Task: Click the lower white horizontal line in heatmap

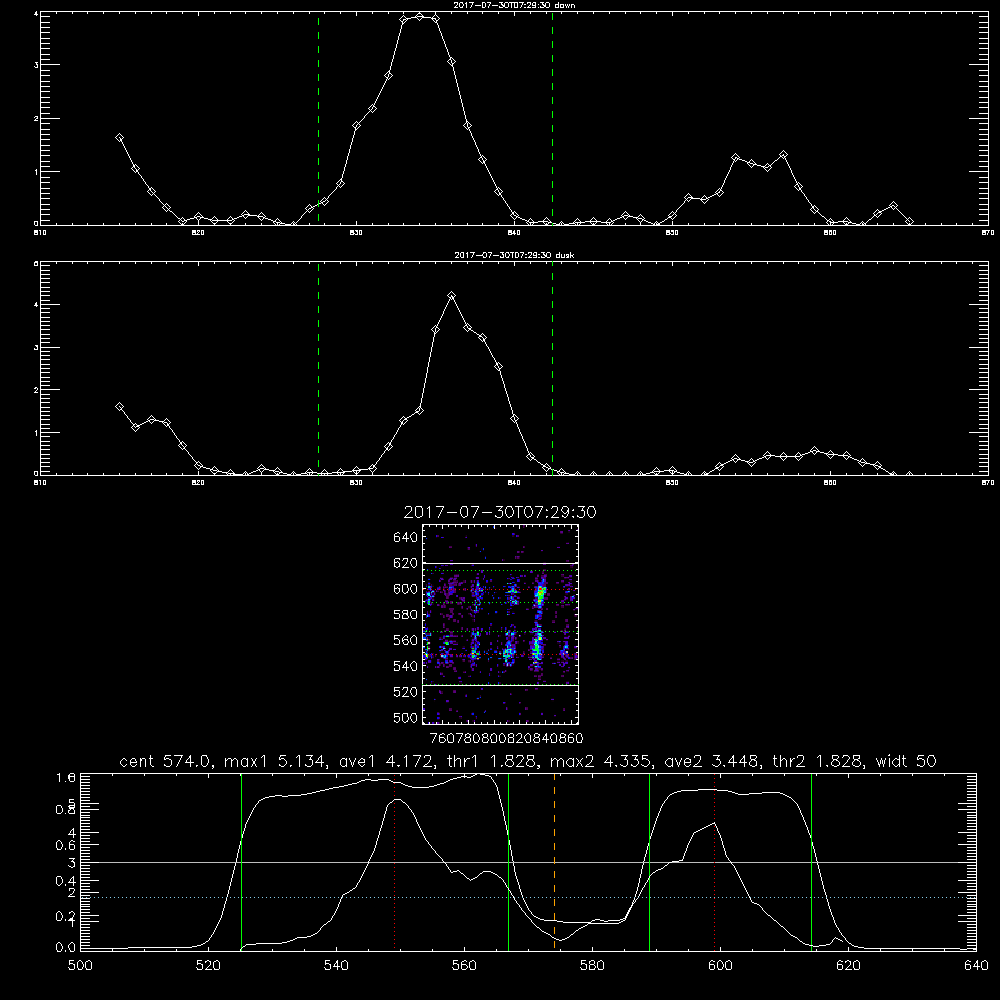Action: [x=501, y=685]
